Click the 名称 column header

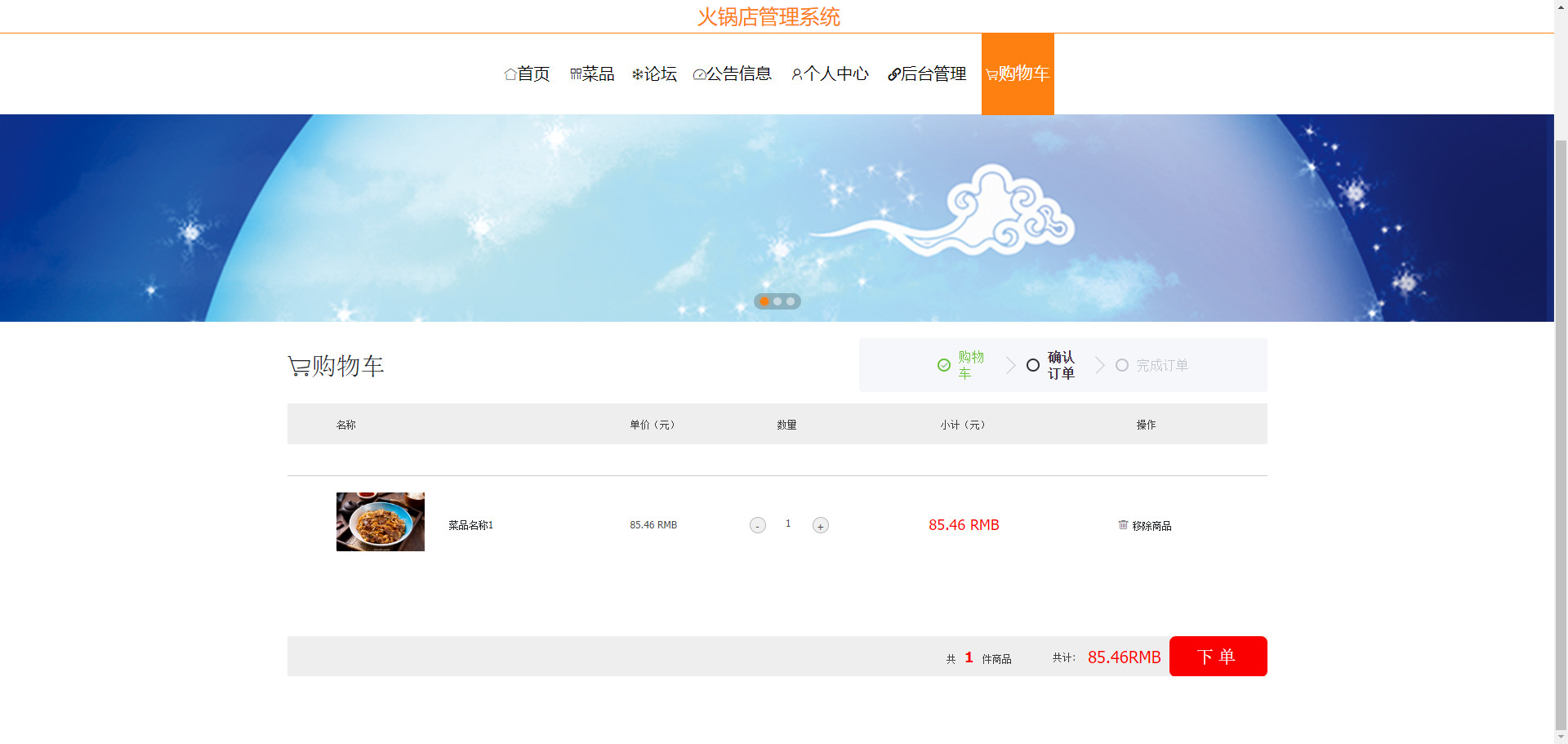click(x=346, y=425)
